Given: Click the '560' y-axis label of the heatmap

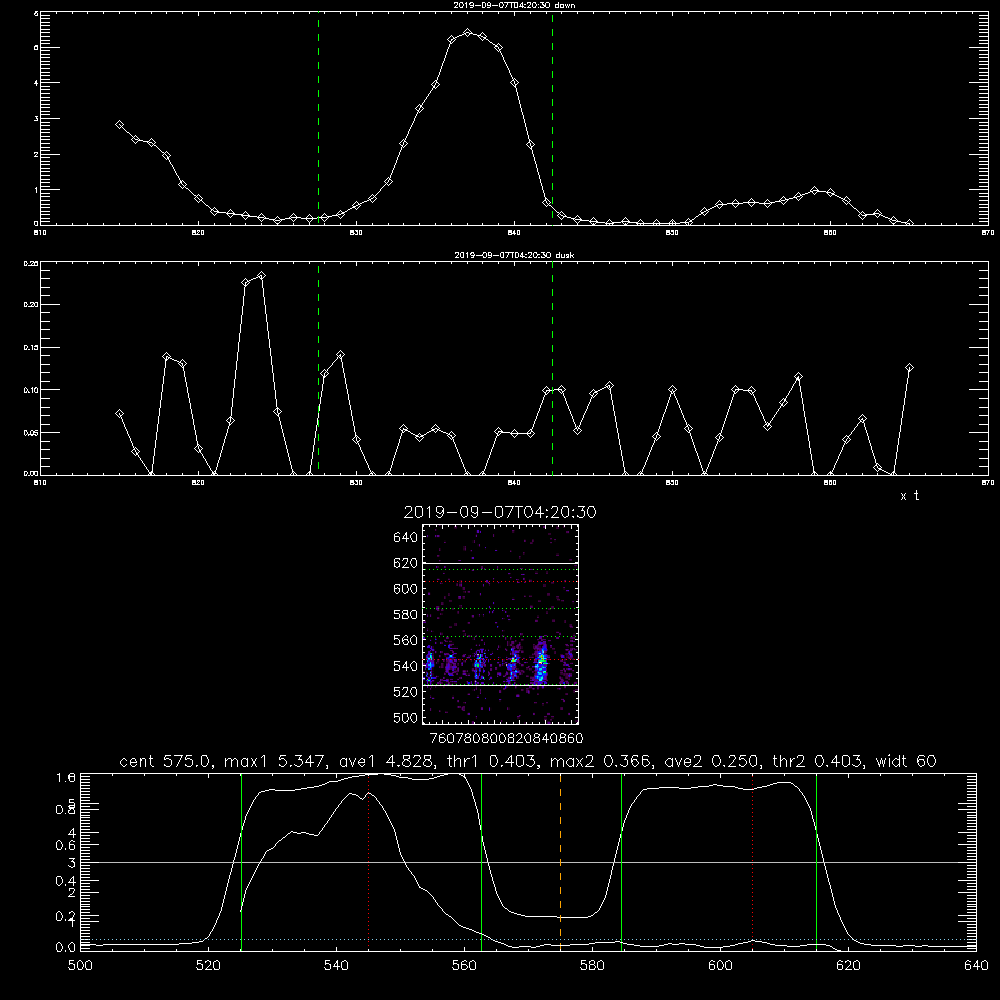Looking at the screenshot, I should 405,640.
